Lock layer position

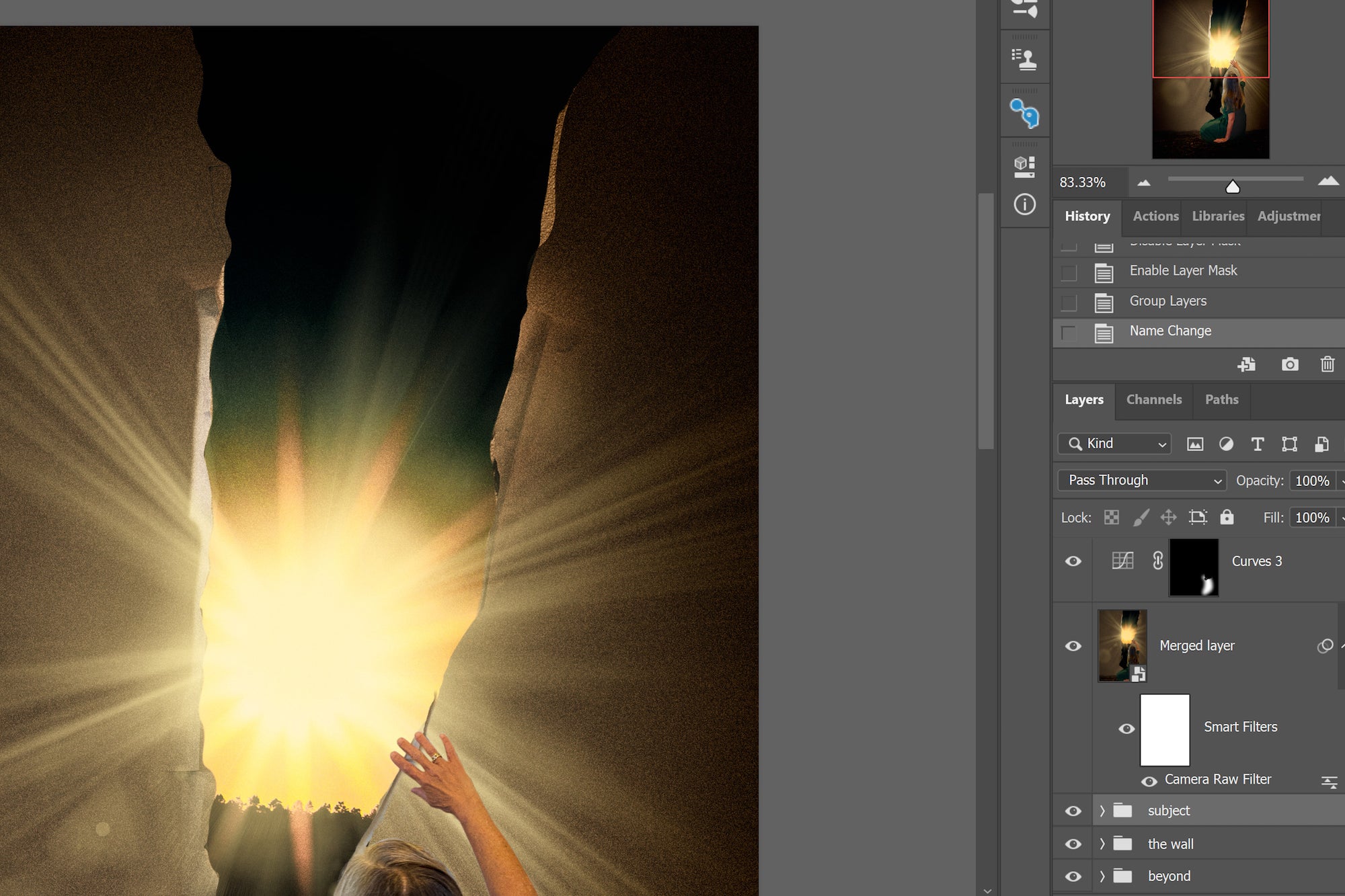click(x=1169, y=517)
